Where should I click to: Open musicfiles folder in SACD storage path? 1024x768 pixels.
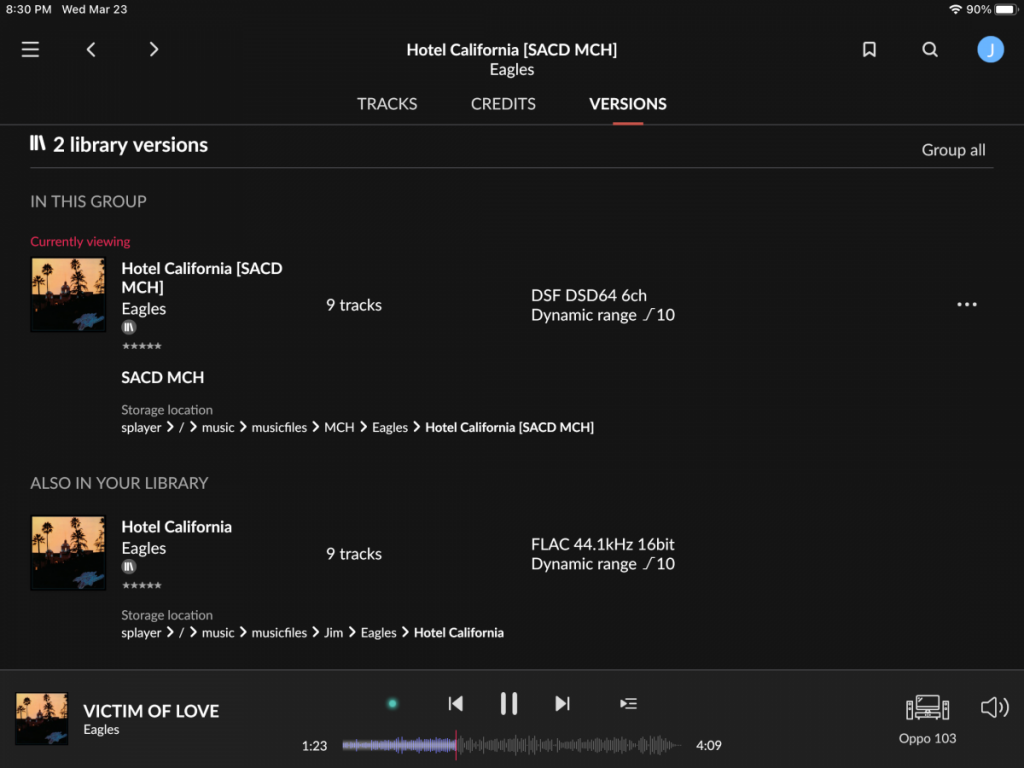[279, 428]
